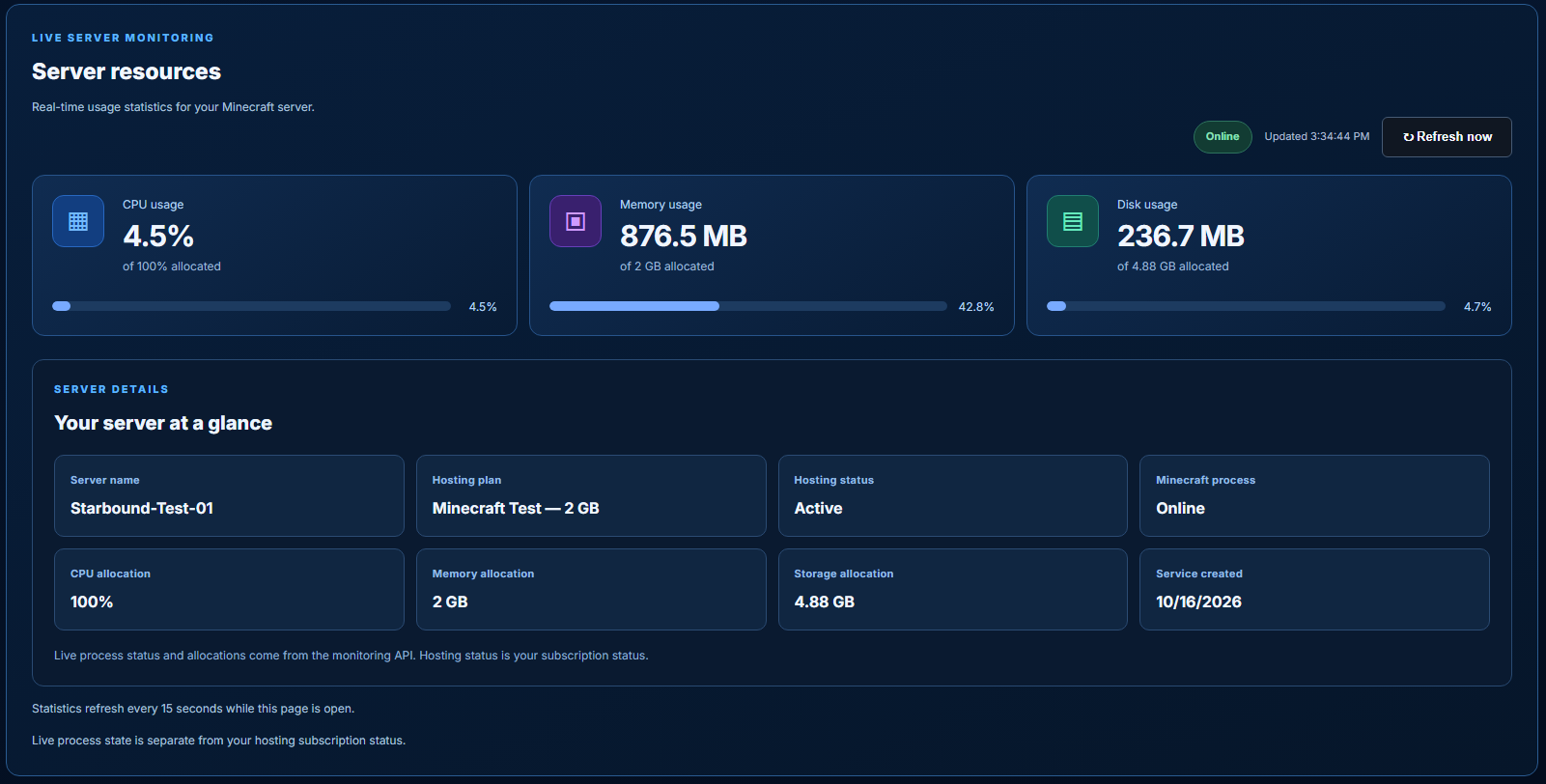The height and width of the screenshot is (784, 1546).
Task: Click the 42.8% memory percentage label
Action: (x=976, y=307)
